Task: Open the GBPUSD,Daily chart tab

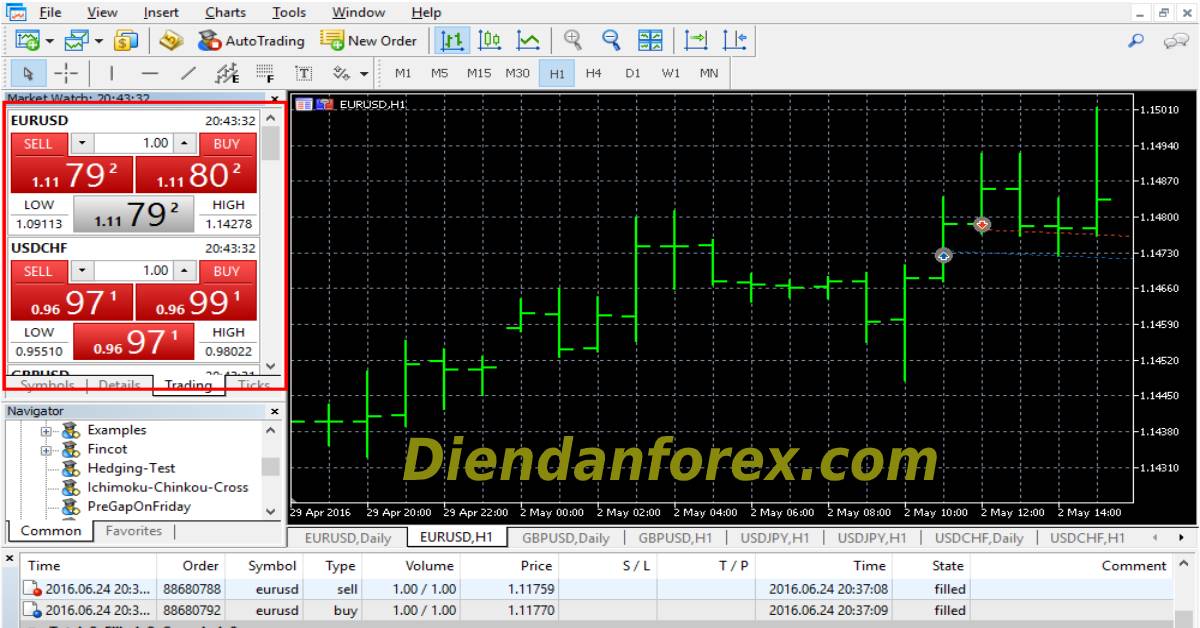Action: (x=565, y=538)
